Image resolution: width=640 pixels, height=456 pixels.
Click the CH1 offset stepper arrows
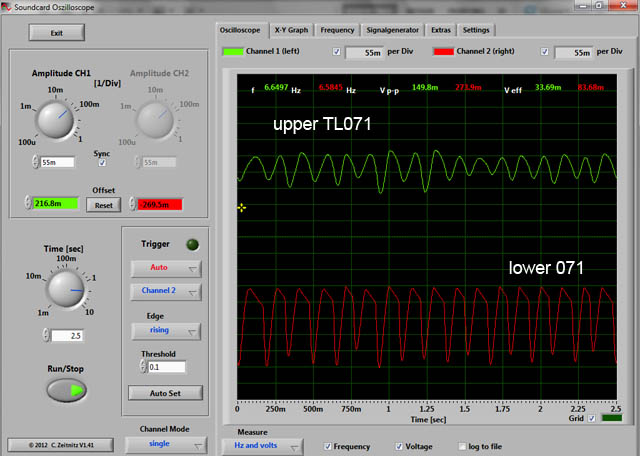[x=26, y=204]
